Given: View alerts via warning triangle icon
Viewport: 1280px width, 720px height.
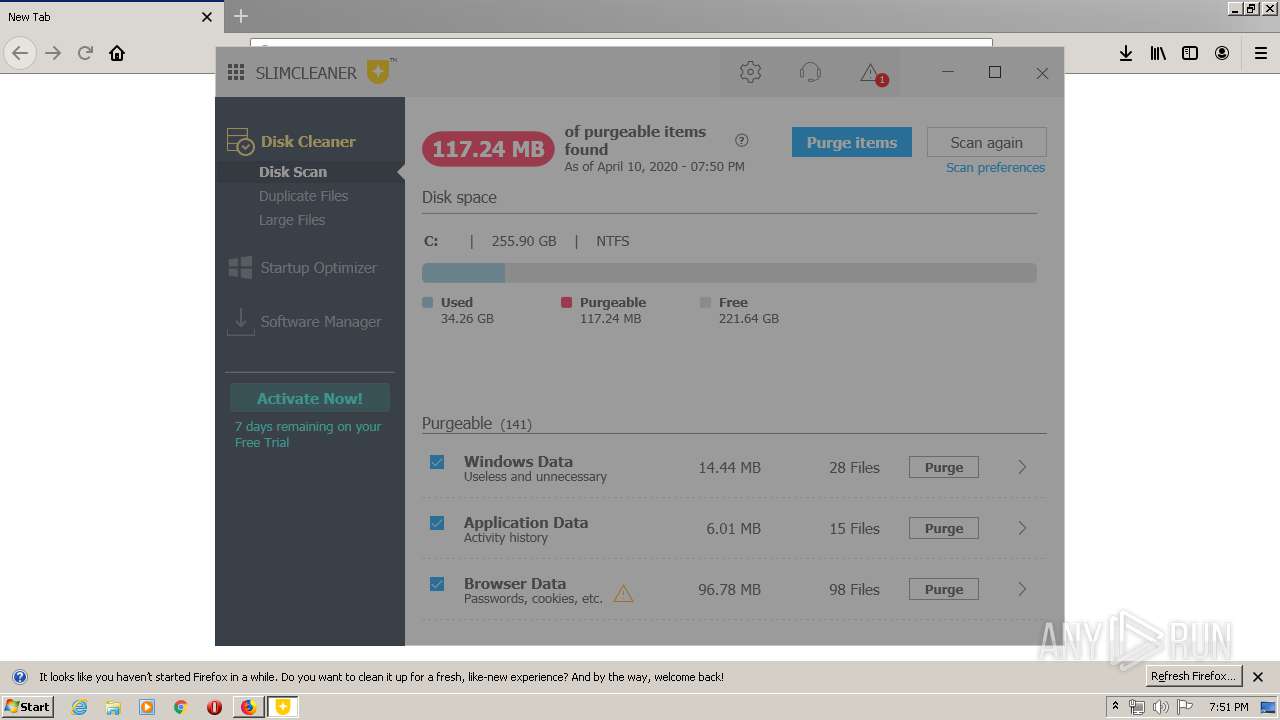Looking at the screenshot, I should 872,73.
